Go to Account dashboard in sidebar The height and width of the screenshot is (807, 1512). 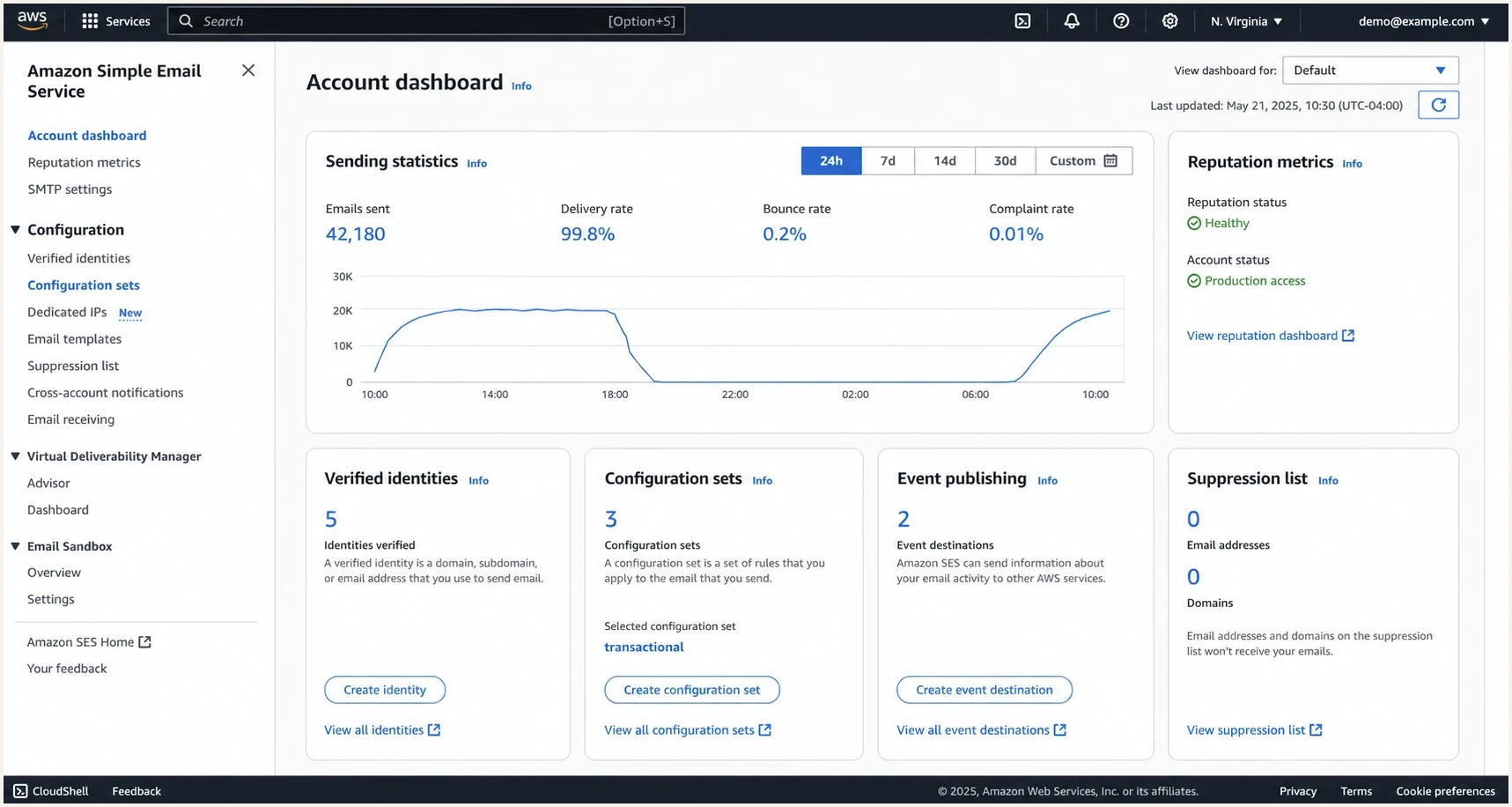tap(87, 136)
